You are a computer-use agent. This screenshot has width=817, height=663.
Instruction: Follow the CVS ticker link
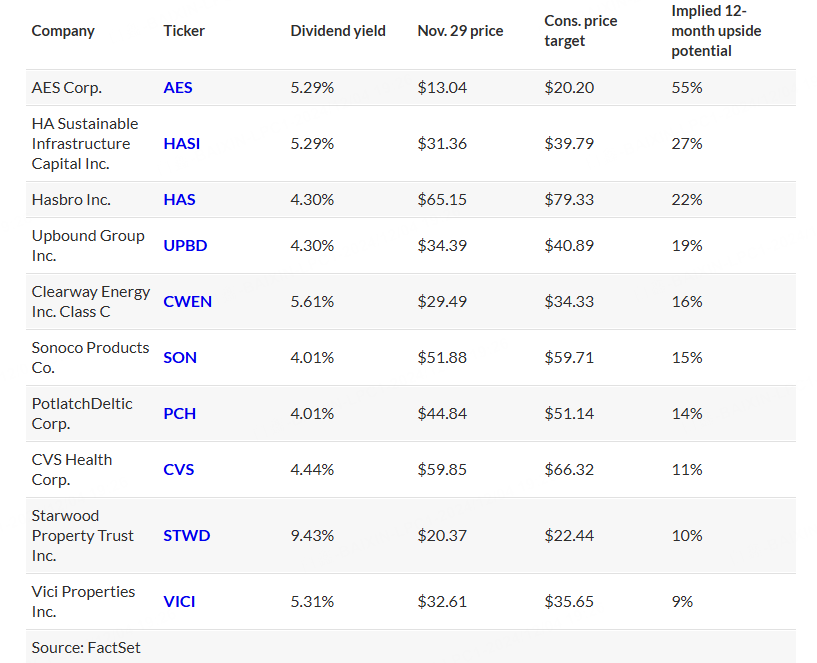179,470
